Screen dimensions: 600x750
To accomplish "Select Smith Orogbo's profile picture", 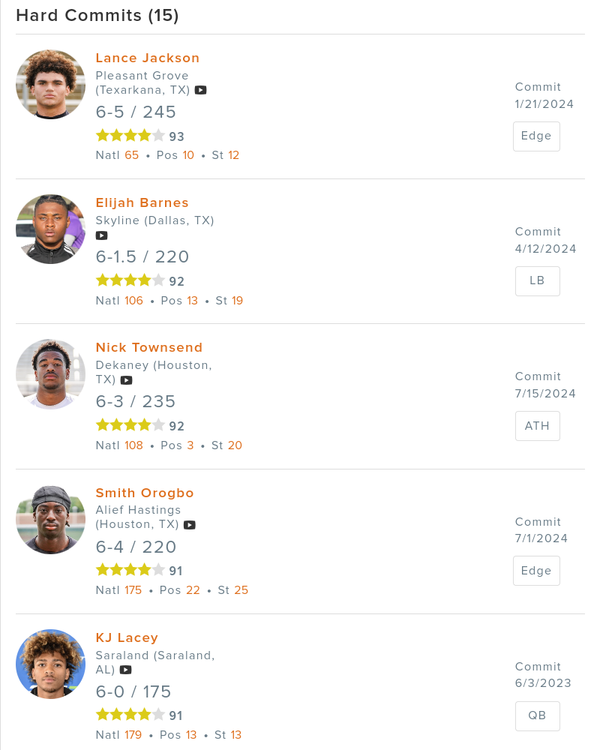I will 51,519.
